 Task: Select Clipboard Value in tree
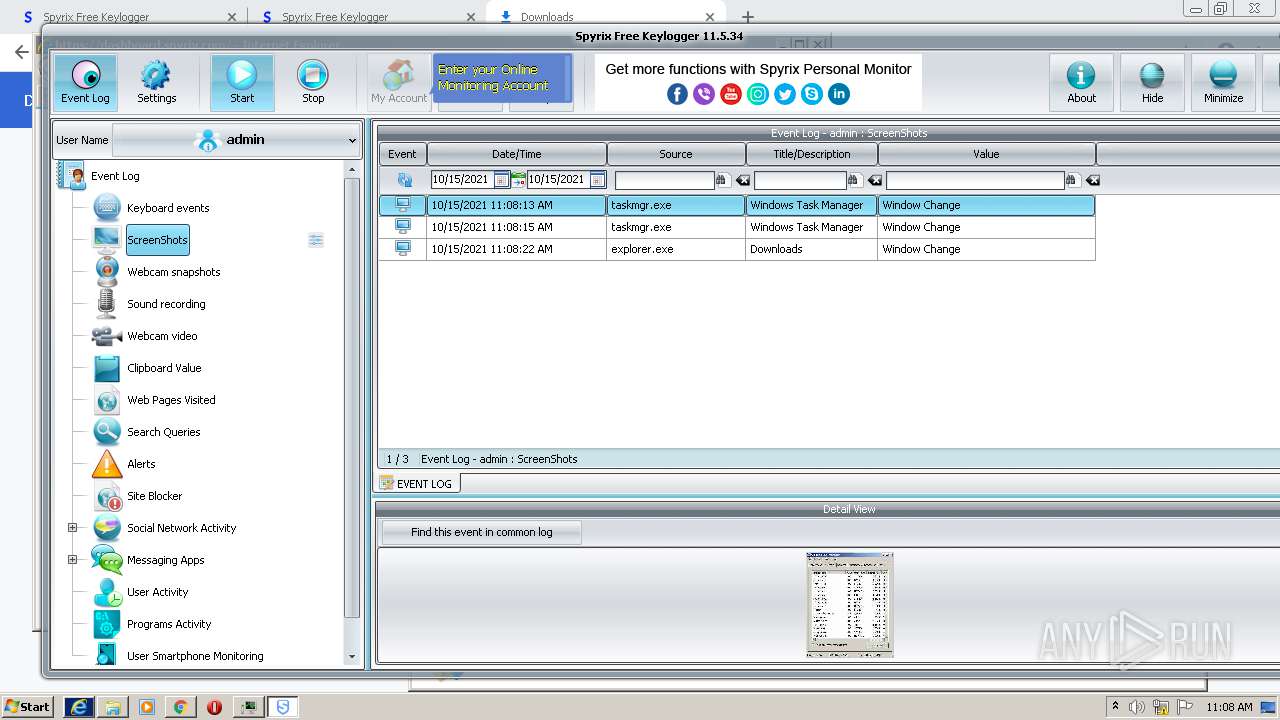164,368
